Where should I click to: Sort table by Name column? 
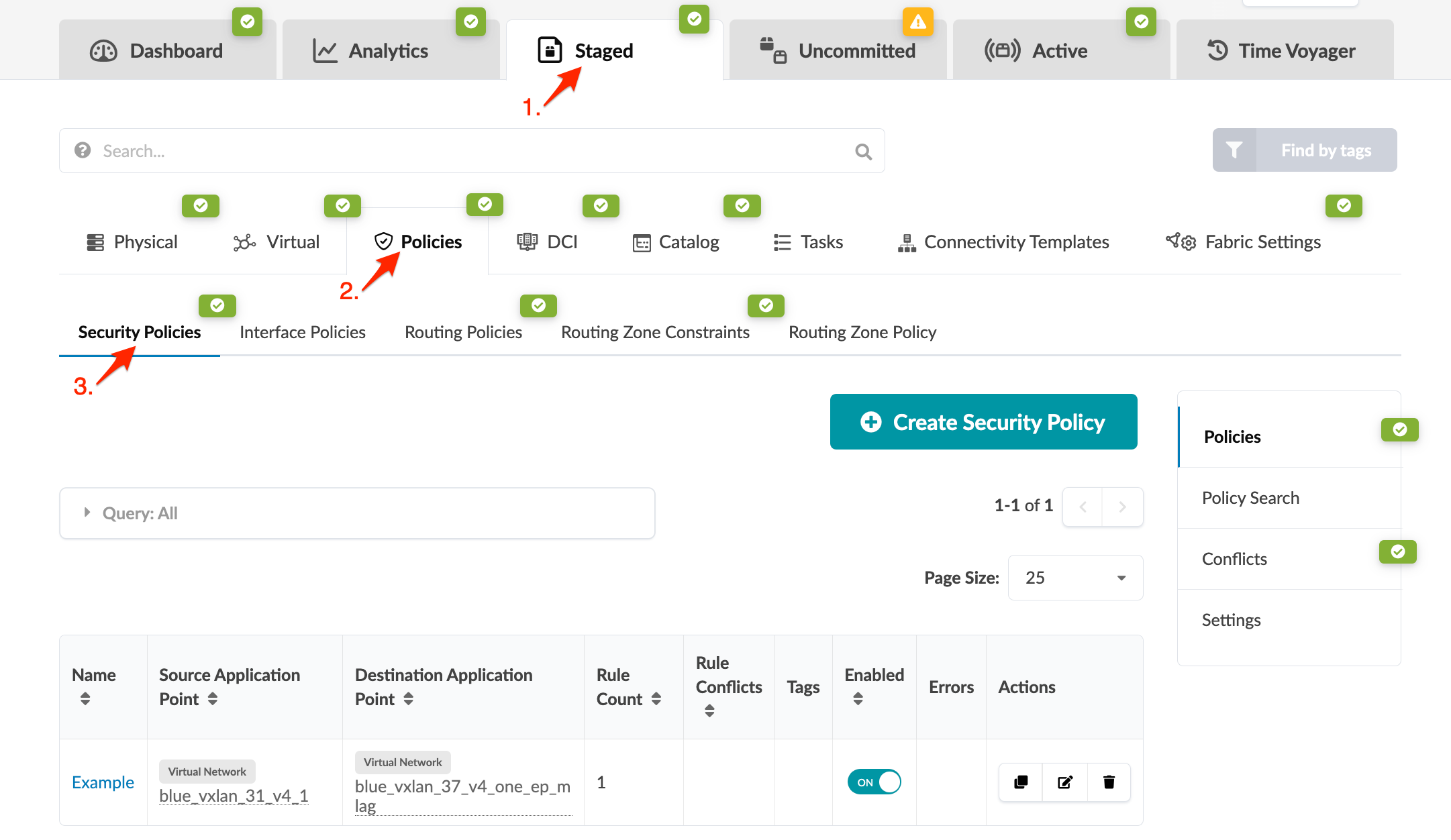click(x=85, y=699)
